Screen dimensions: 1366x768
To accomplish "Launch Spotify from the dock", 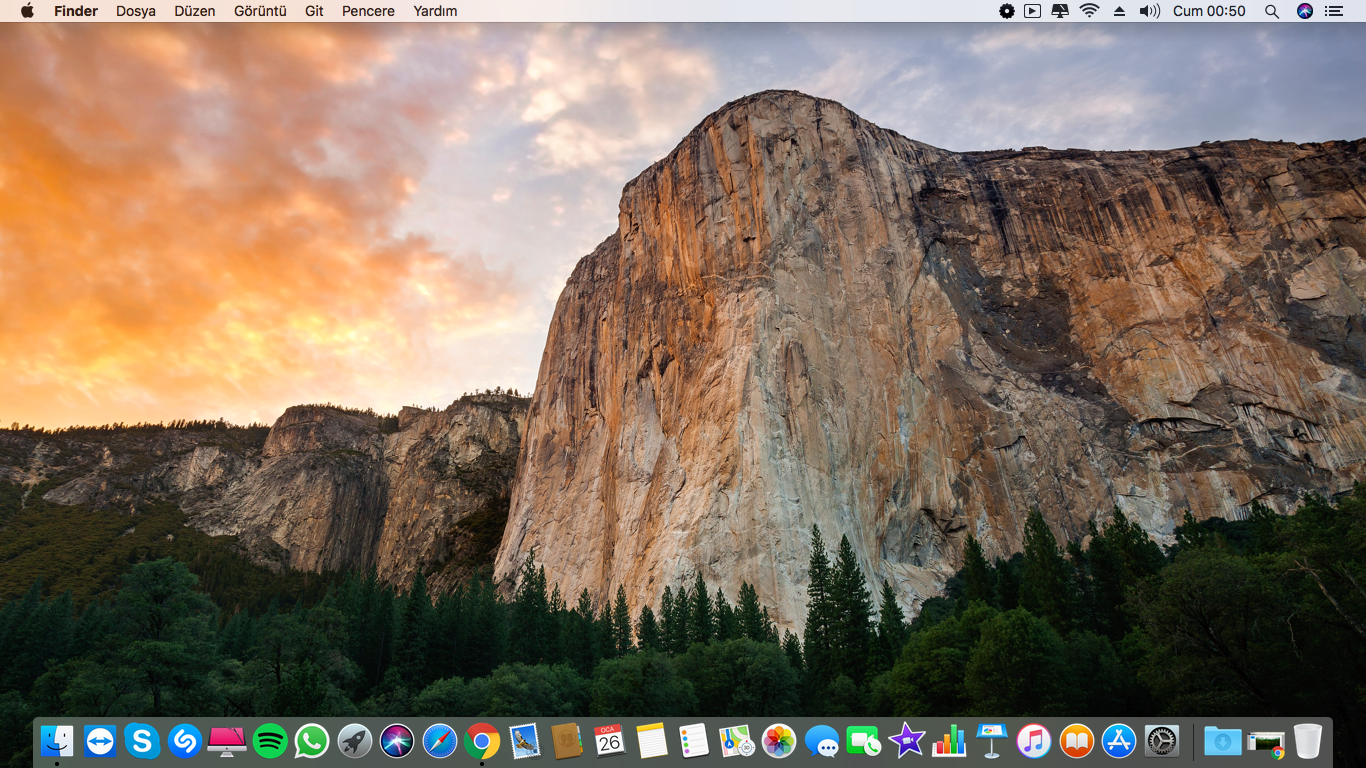I will point(270,741).
